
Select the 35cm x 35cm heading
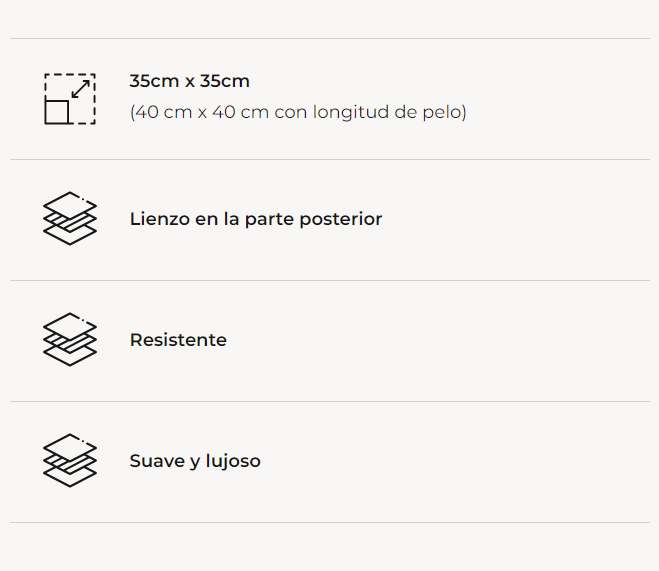tap(189, 82)
